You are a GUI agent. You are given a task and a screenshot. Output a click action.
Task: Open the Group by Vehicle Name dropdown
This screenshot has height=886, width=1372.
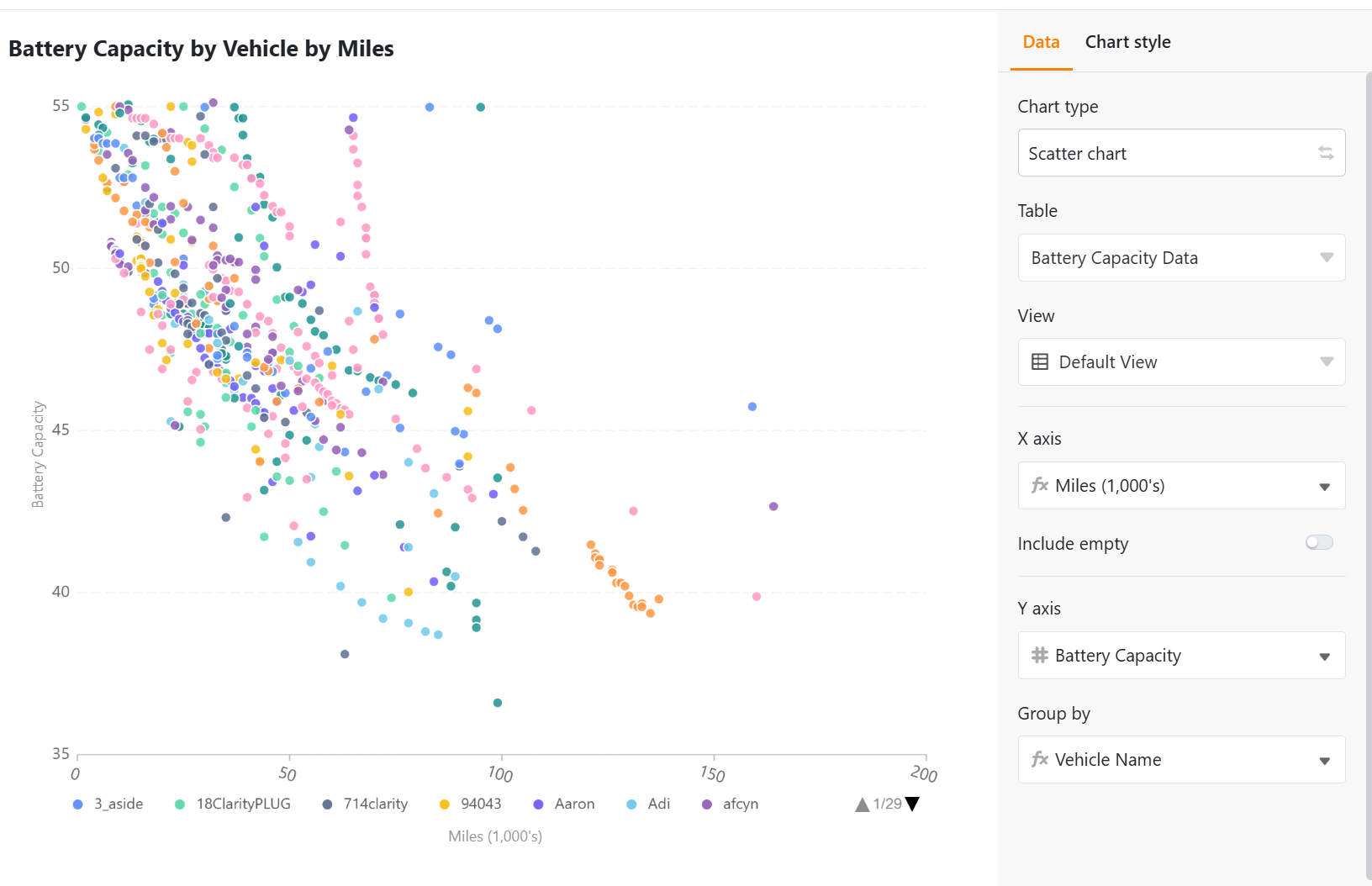click(x=1181, y=760)
